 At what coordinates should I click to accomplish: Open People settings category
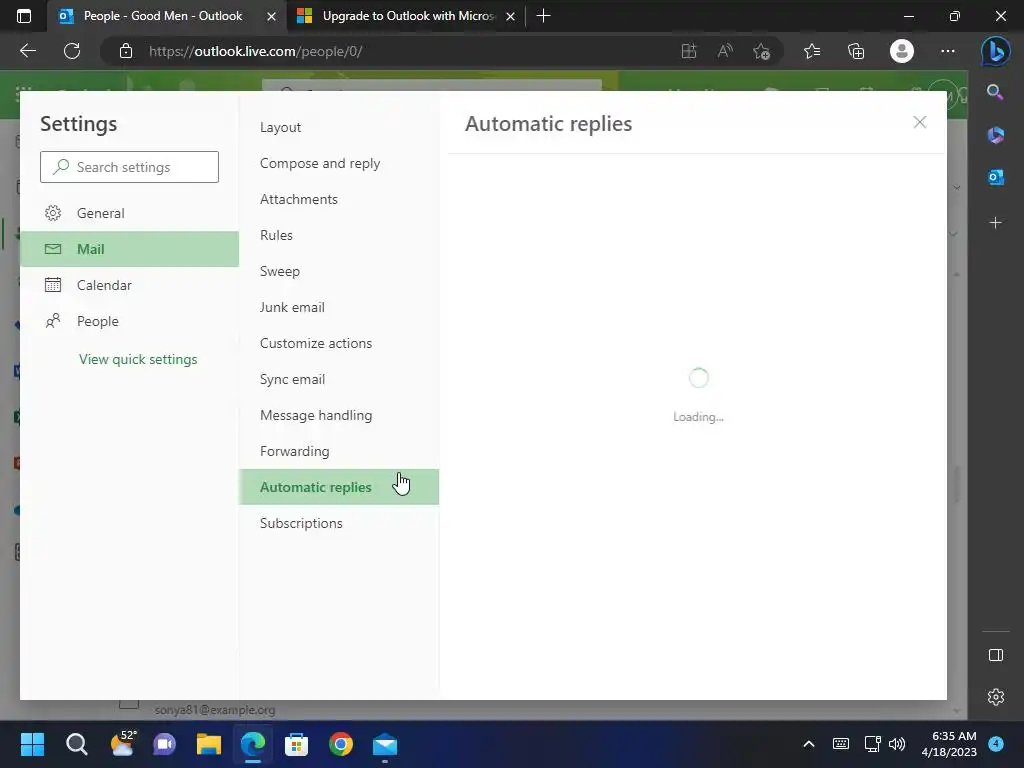coord(129,321)
